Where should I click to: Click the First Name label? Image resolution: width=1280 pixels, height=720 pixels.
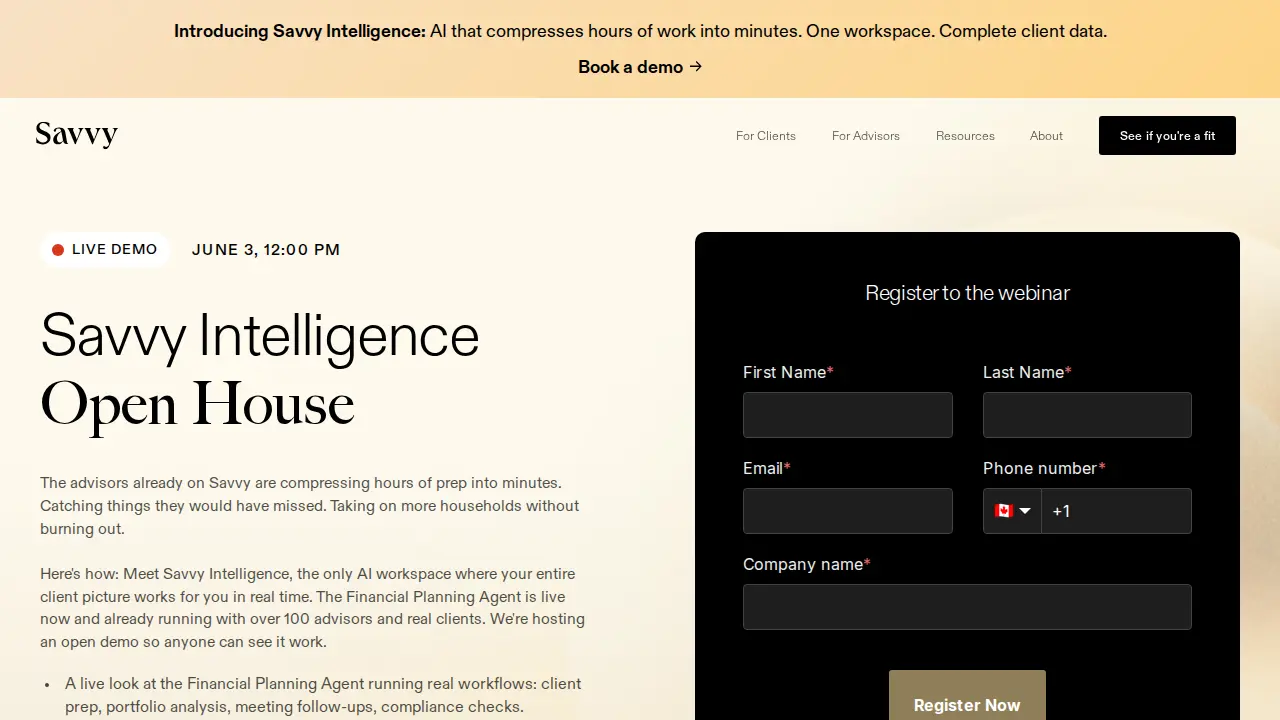(788, 372)
